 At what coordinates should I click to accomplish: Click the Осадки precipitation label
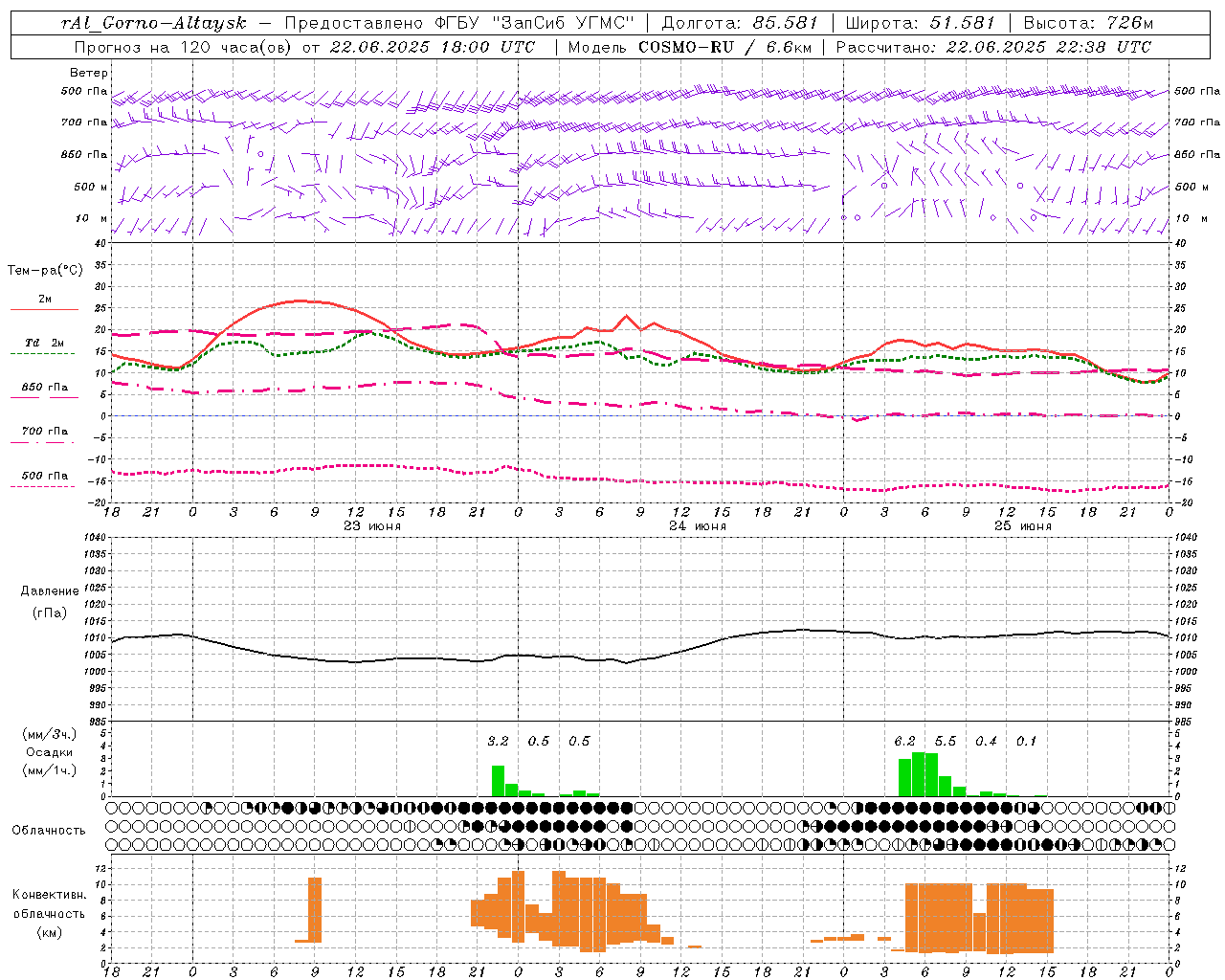(x=50, y=752)
